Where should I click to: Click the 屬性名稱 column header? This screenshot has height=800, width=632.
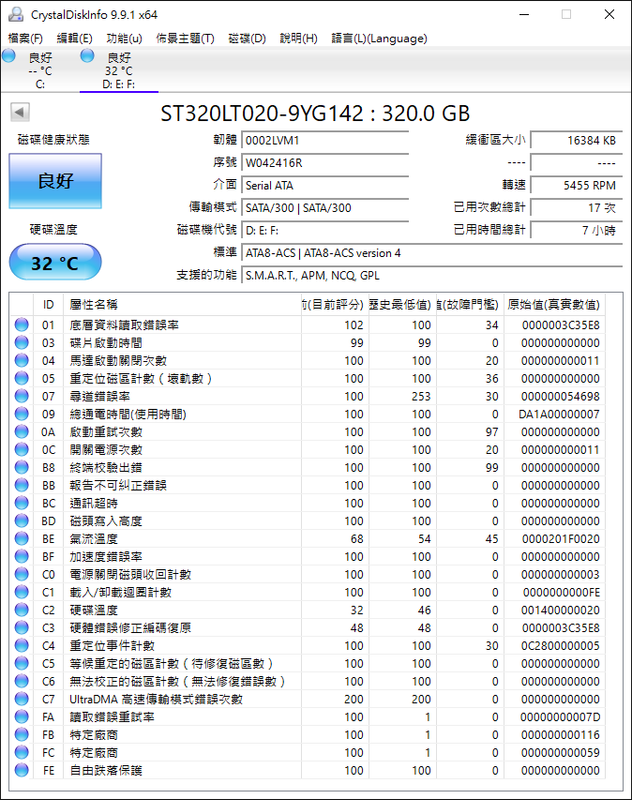point(182,305)
